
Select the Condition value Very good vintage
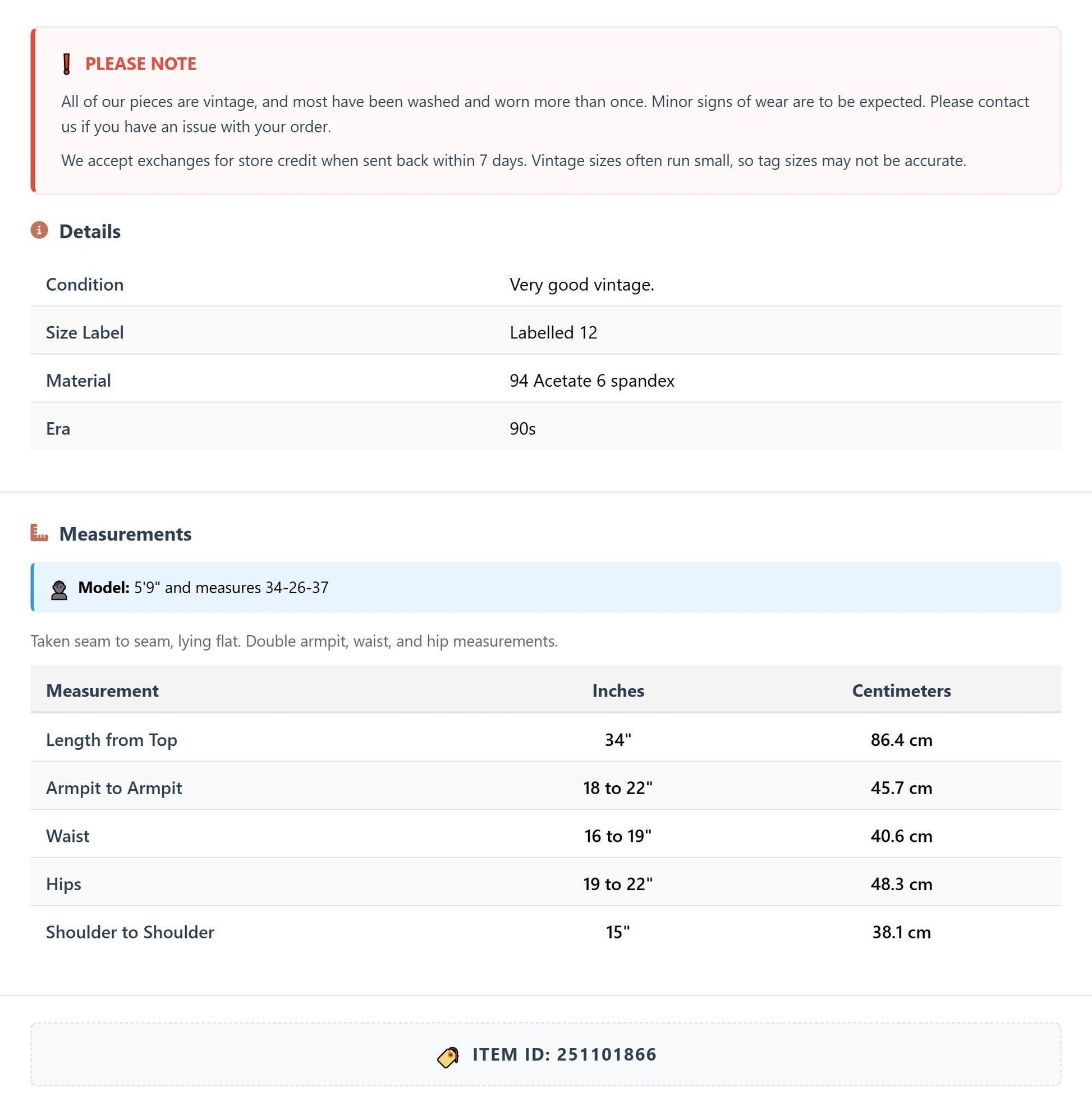tap(581, 285)
